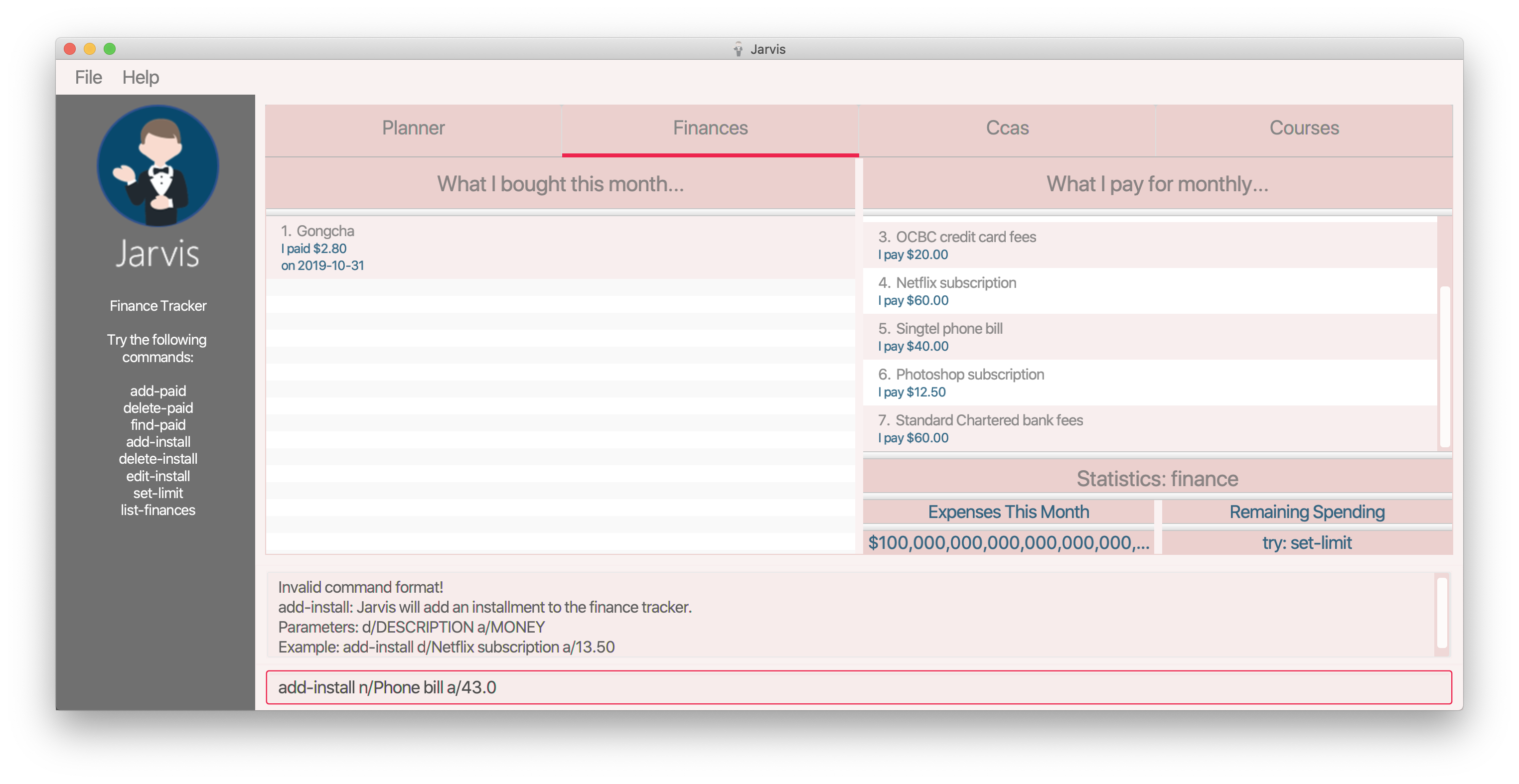This screenshot has width=1519, height=784.
Task: Open the File menu
Action: [88, 77]
